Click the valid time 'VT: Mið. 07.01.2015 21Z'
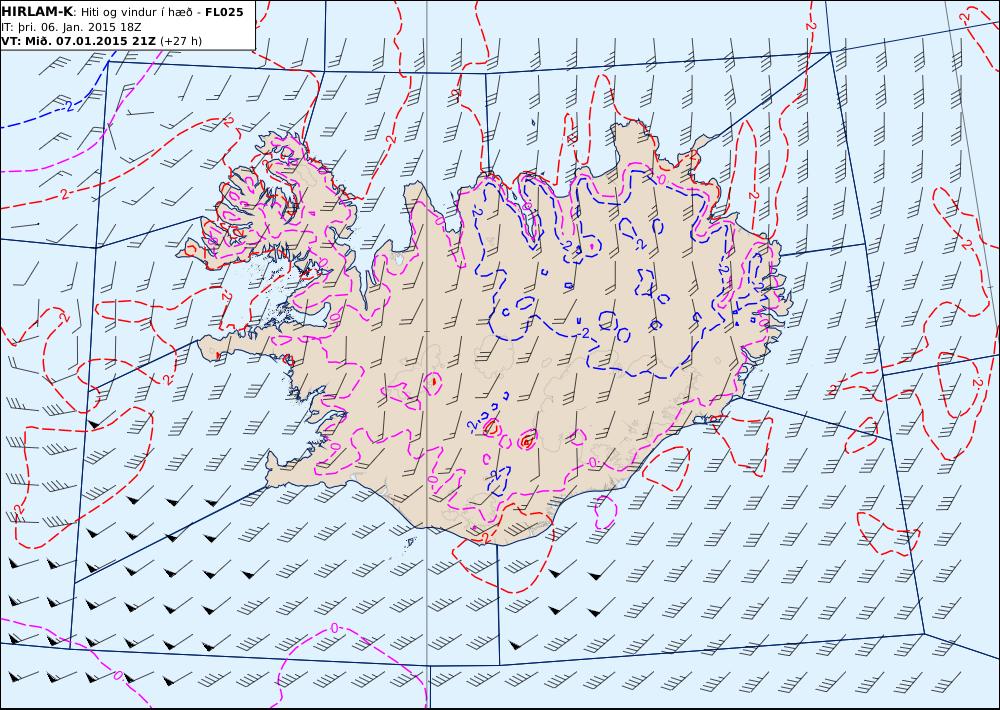 [78, 41]
